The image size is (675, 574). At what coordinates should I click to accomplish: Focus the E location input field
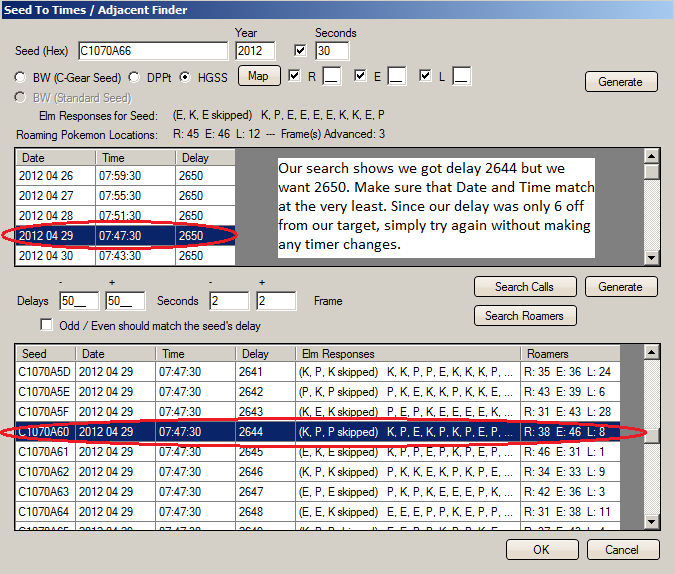(x=396, y=76)
